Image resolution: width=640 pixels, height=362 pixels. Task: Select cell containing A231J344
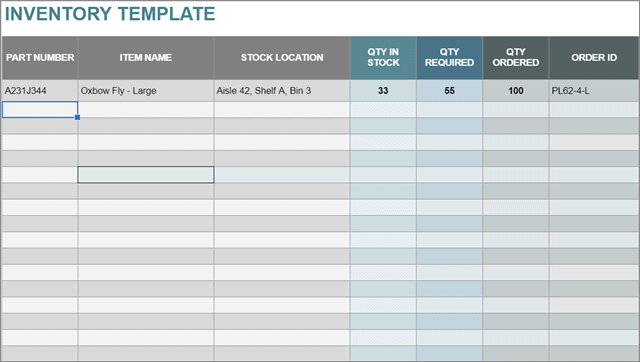pos(40,91)
